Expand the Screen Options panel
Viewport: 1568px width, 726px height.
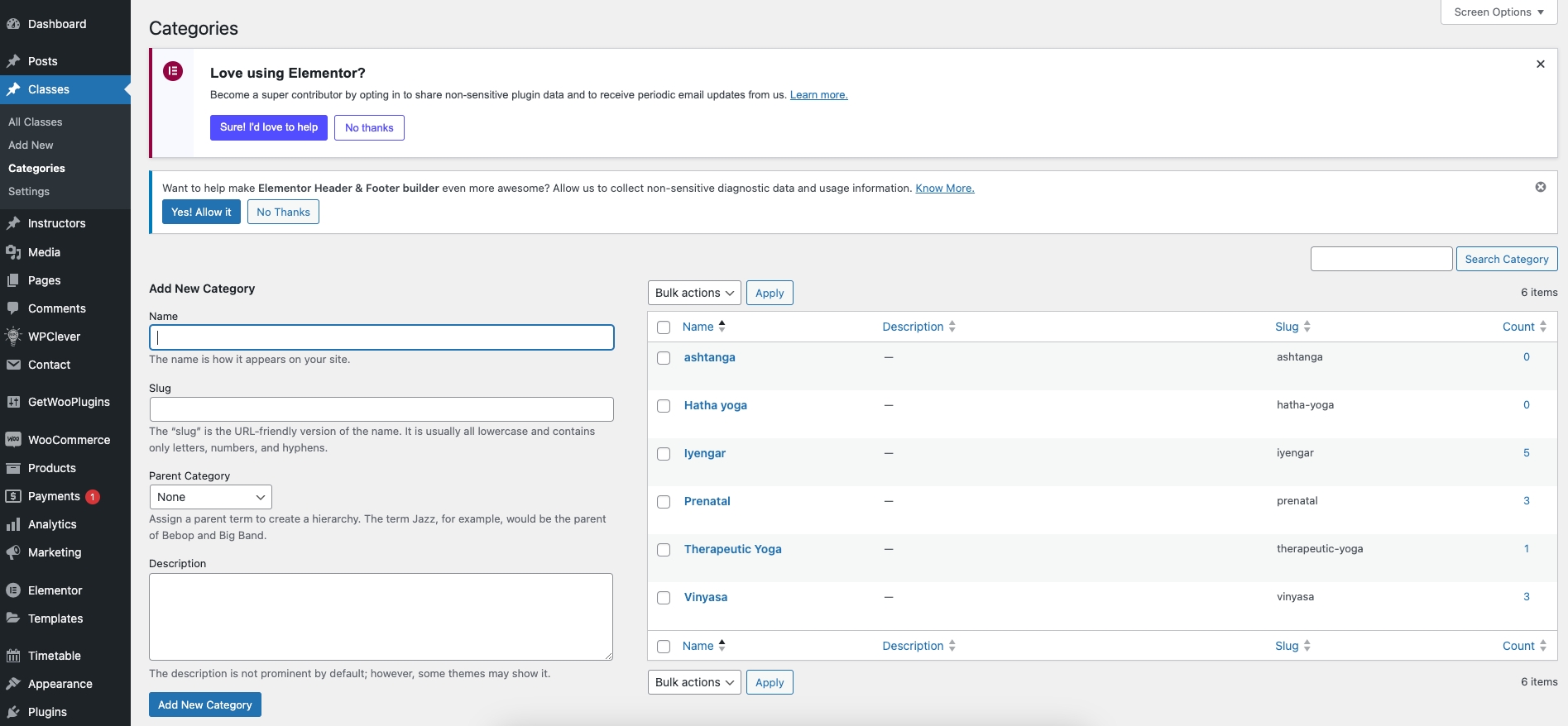(x=1498, y=12)
